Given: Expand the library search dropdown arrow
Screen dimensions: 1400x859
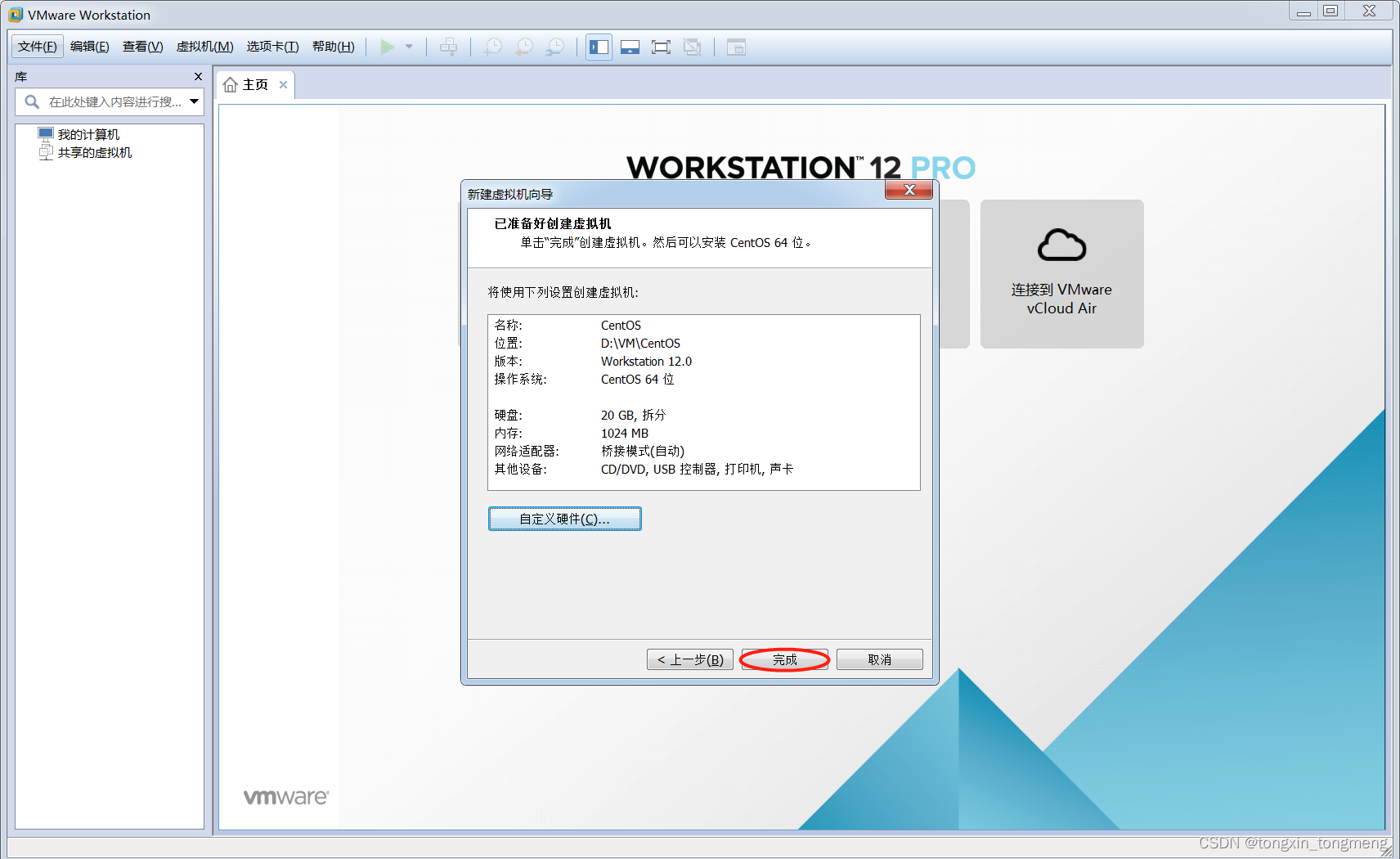Looking at the screenshot, I should 195,102.
